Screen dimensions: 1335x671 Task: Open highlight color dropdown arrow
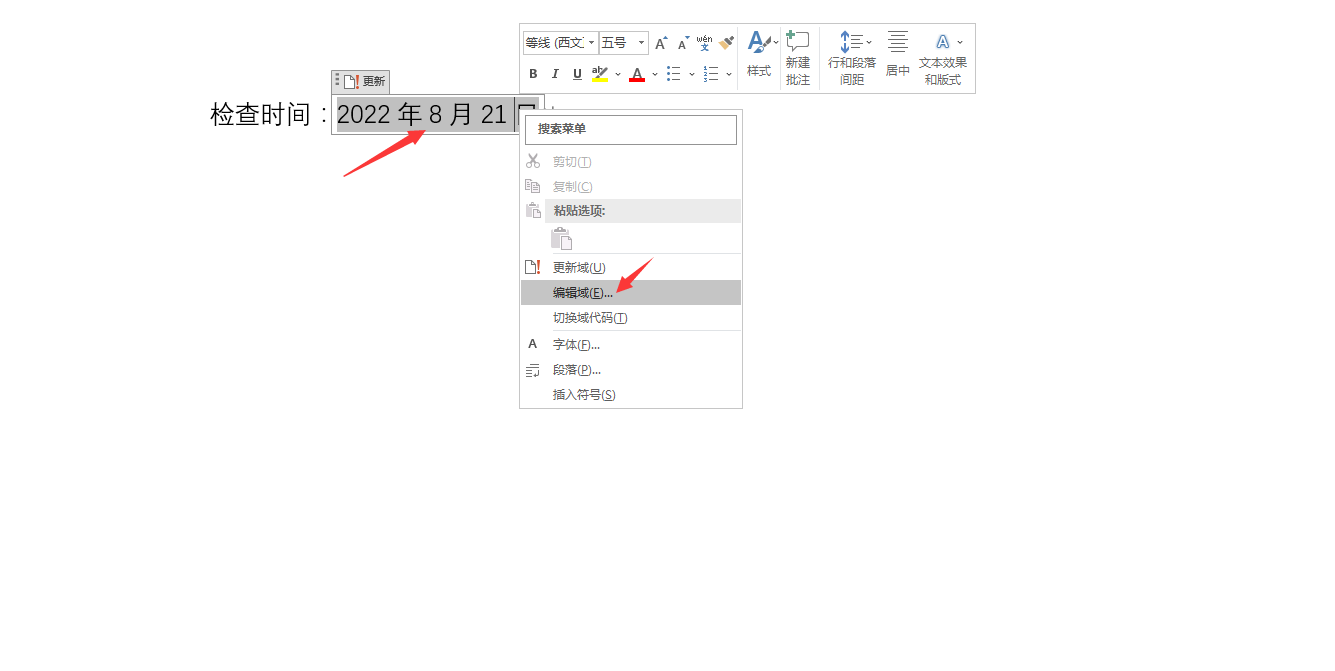[x=618, y=73]
